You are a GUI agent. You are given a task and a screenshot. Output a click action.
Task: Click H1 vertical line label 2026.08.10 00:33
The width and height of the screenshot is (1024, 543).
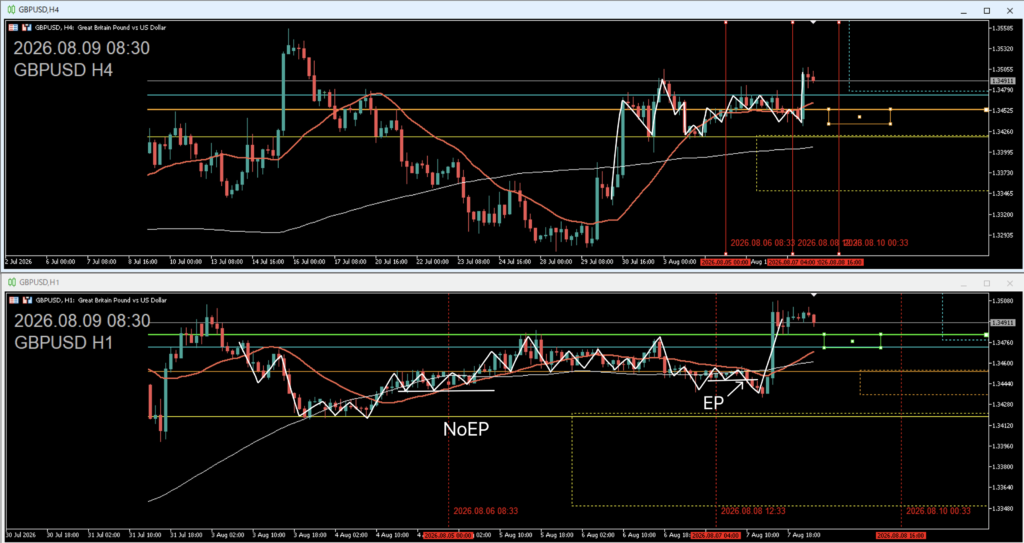938,510
